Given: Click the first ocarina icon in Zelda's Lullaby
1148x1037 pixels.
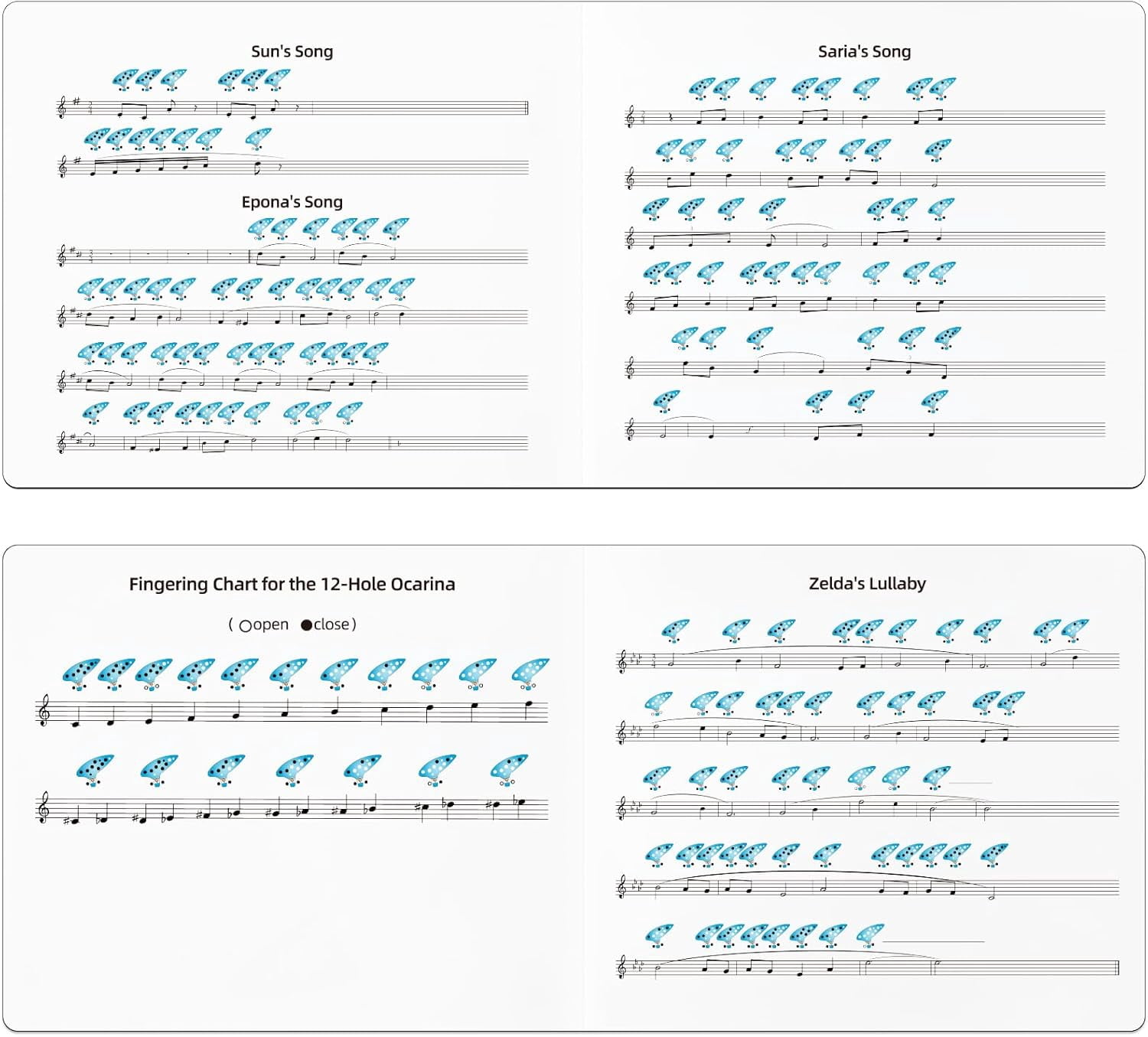Looking at the screenshot, I should coord(675,631).
